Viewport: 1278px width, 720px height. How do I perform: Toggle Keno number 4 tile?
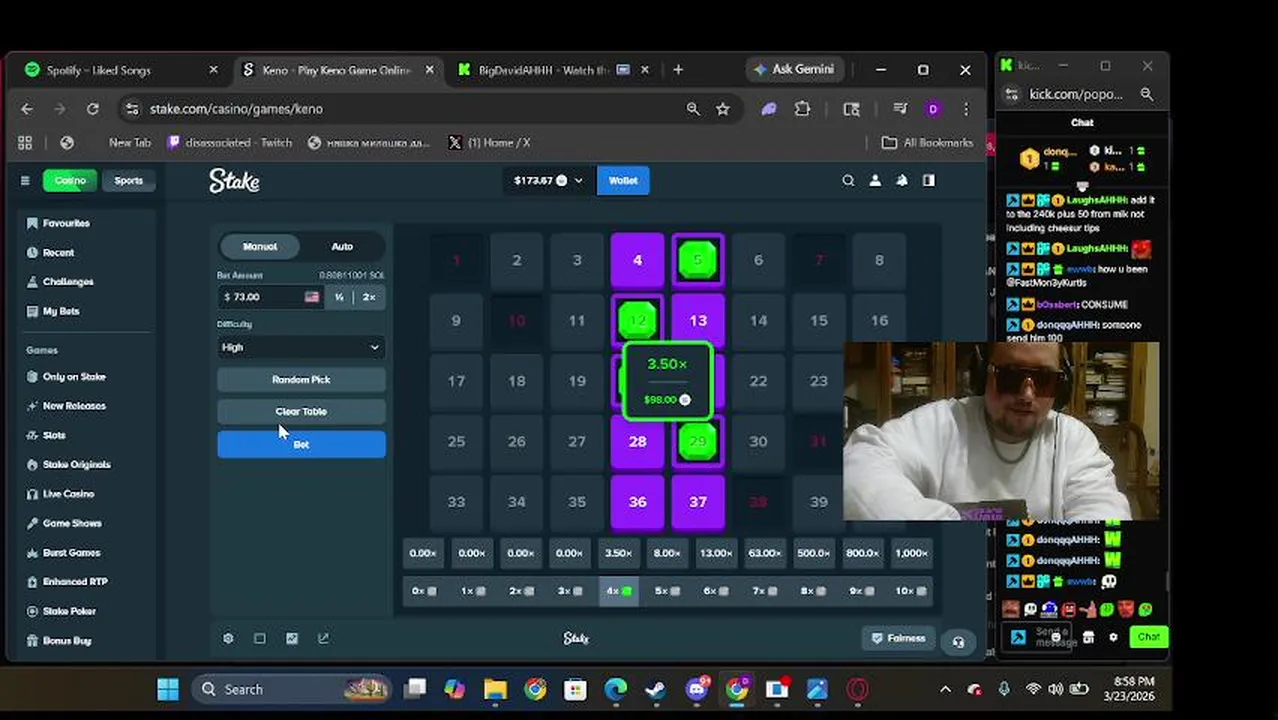[x=637, y=260]
